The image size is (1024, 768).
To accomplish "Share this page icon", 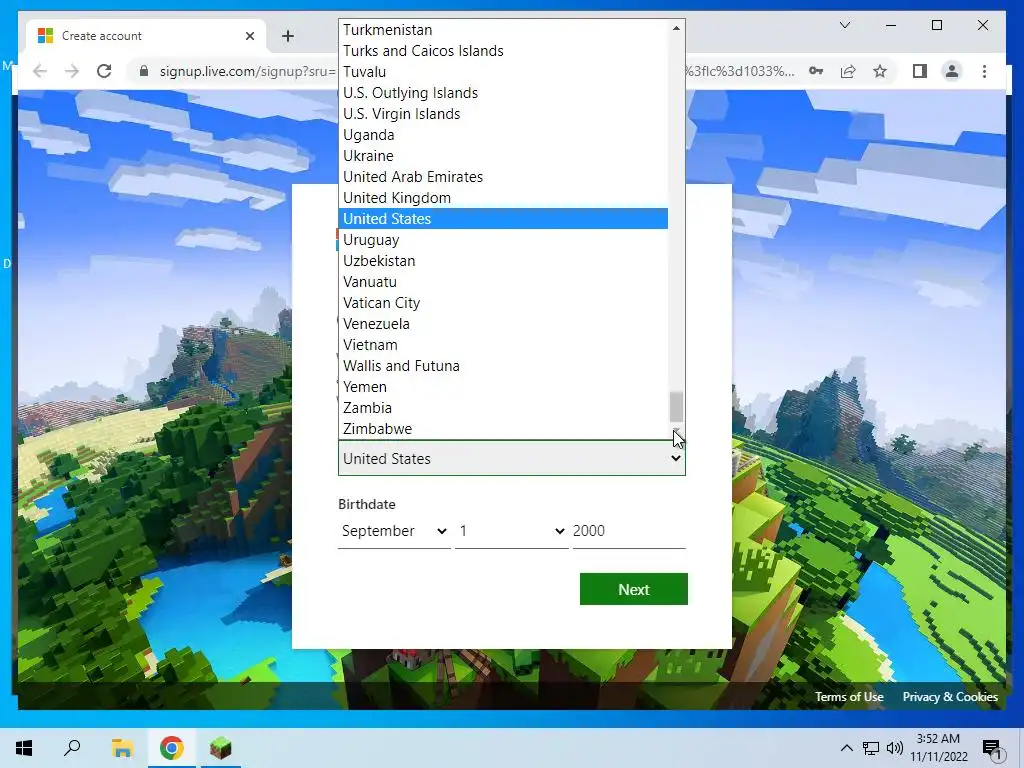I will [848, 71].
